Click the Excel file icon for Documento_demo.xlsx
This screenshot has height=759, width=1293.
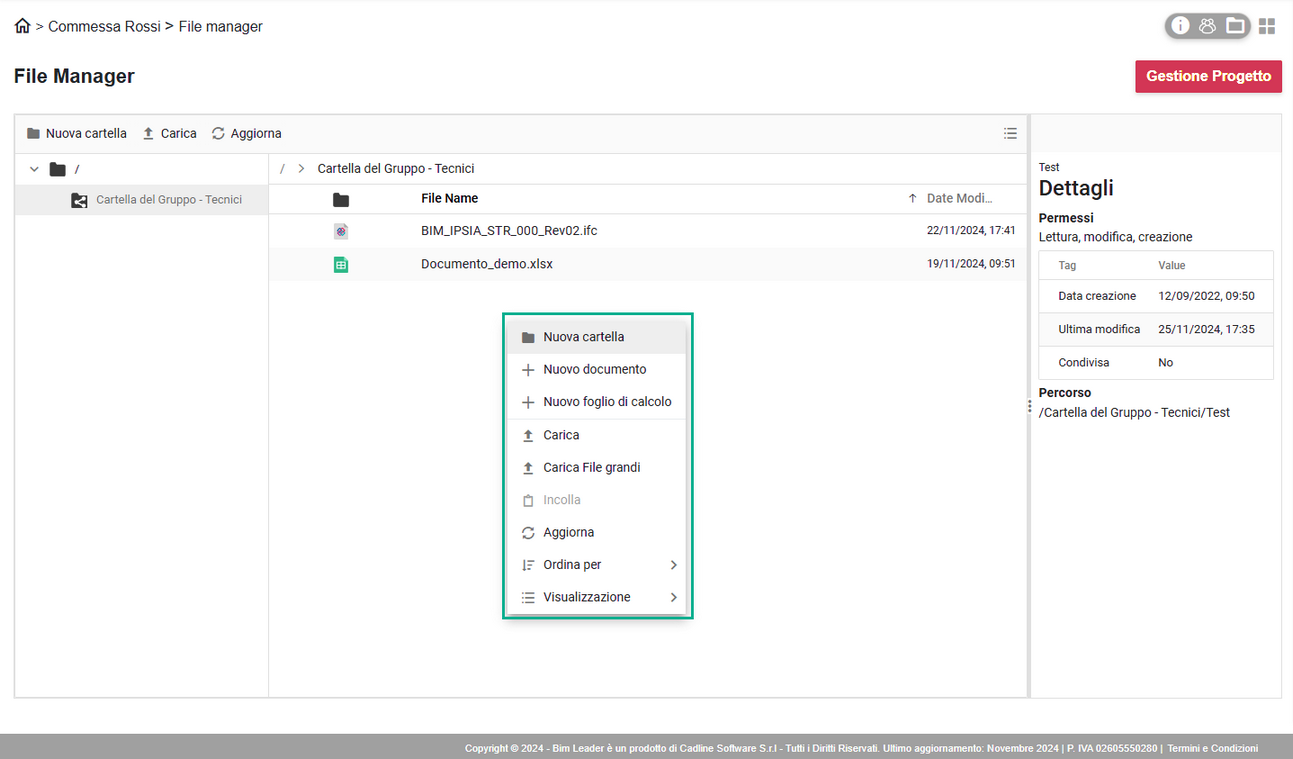pyautogui.click(x=341, y=264)
